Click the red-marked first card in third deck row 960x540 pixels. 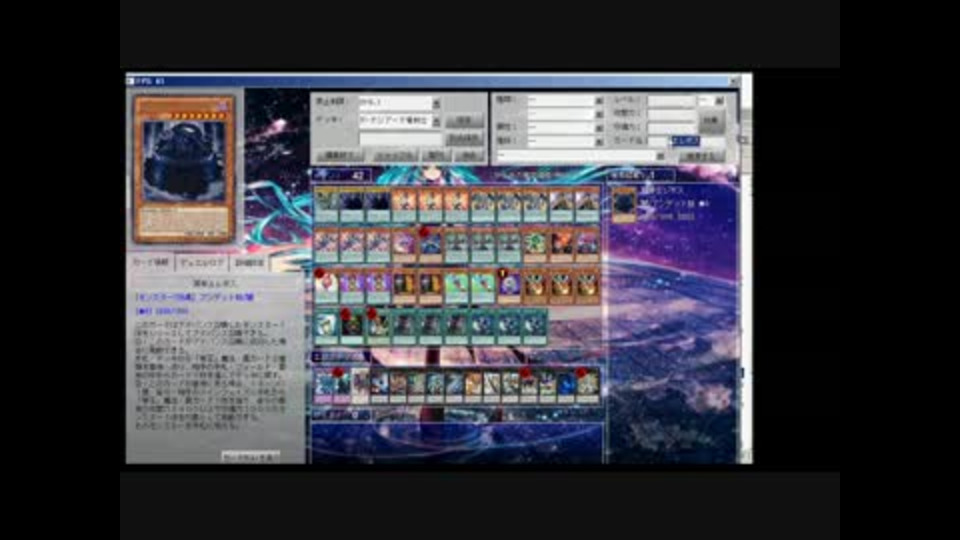pyautogui.click(x=326, y=287)
